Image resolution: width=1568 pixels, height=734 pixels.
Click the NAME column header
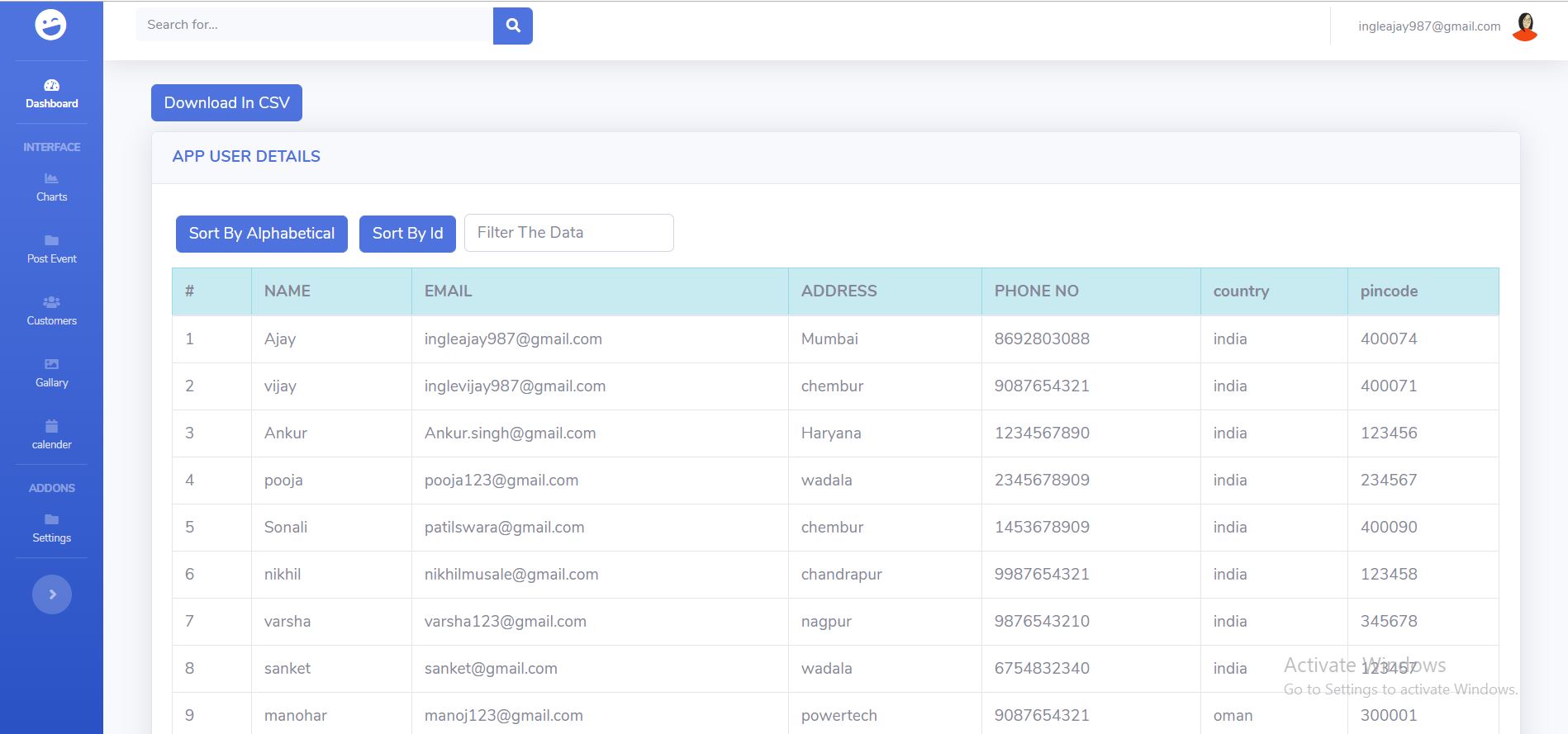pos(287,291)
